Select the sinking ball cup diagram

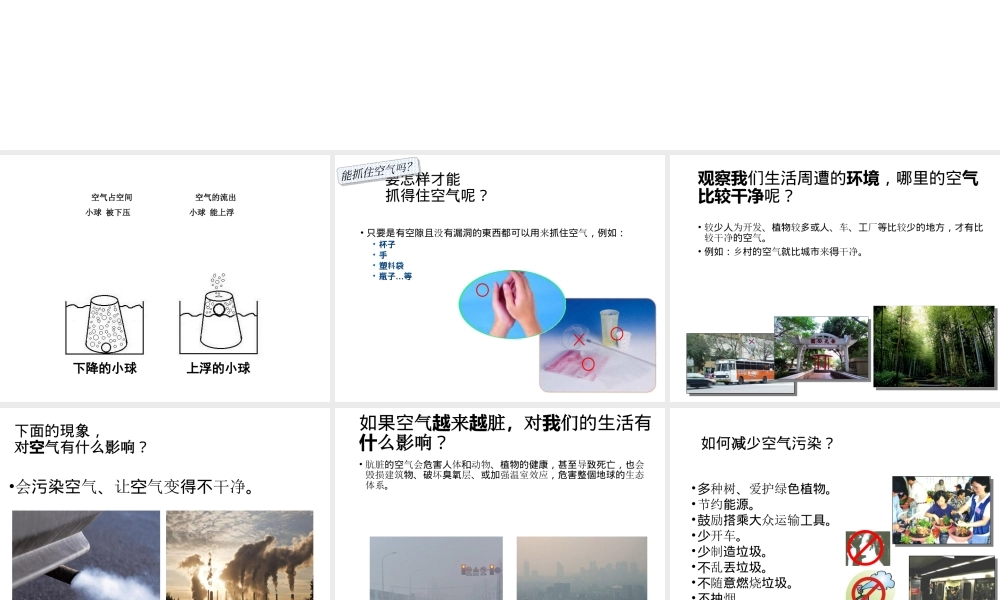[x=105, y=323]
